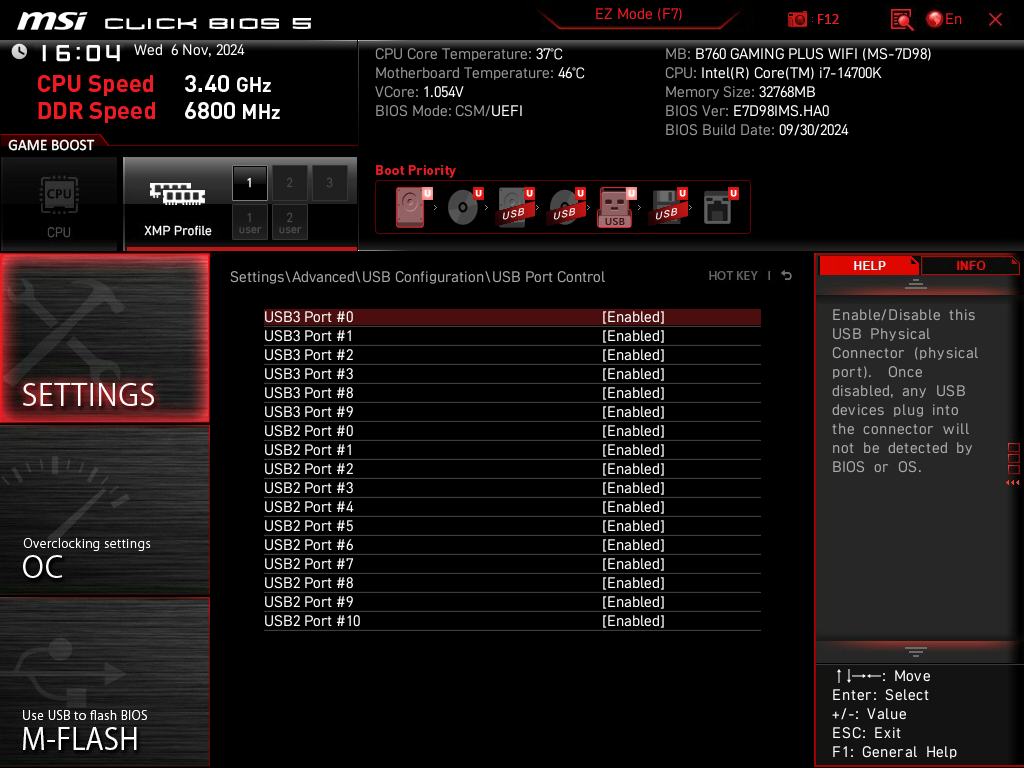The image size is (1024, 768).
Task: Select XMP user profile 2
Action: point(289,222)
